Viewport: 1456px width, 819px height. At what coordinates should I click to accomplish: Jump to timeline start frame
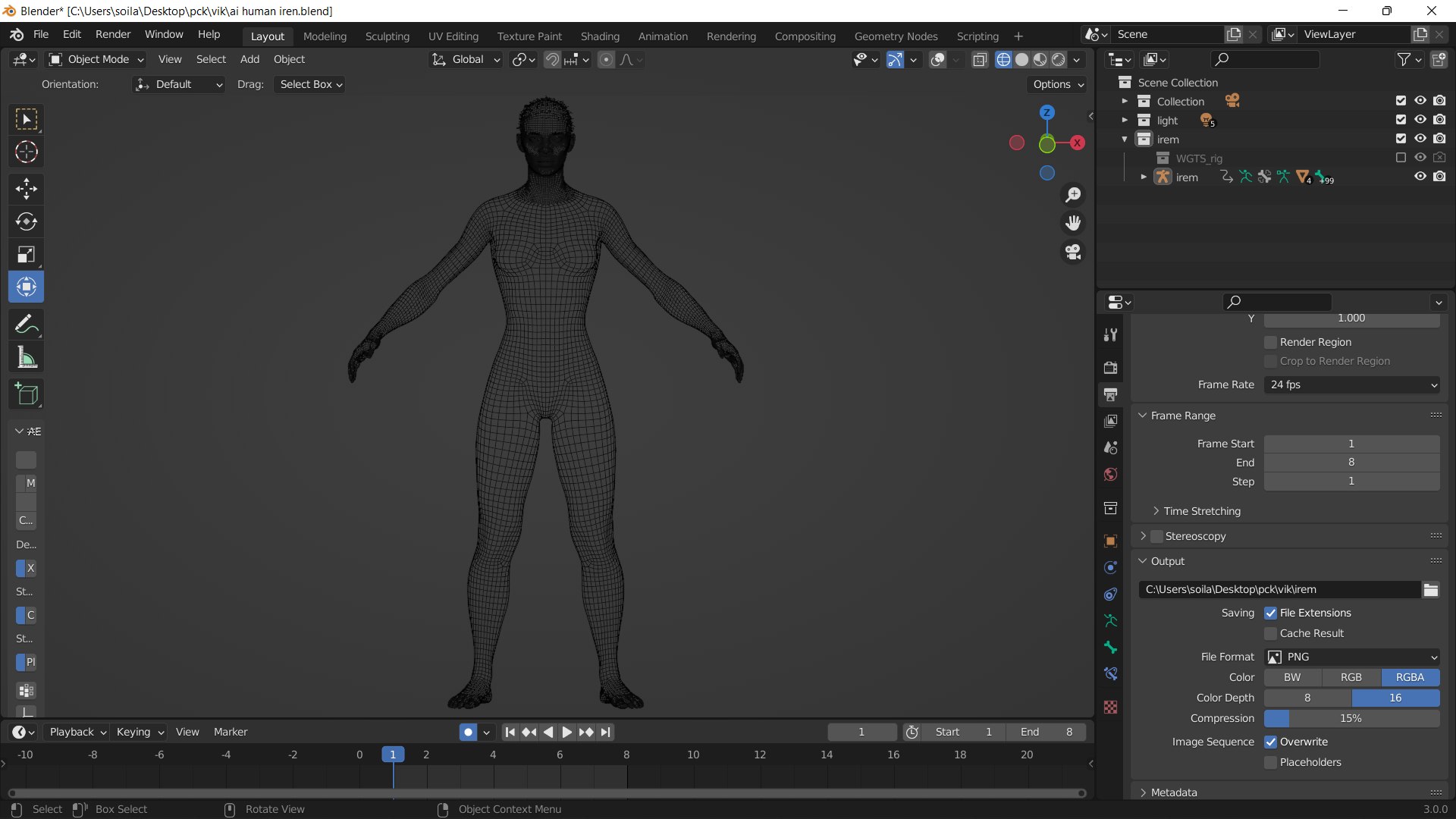(x=510, y=732)
